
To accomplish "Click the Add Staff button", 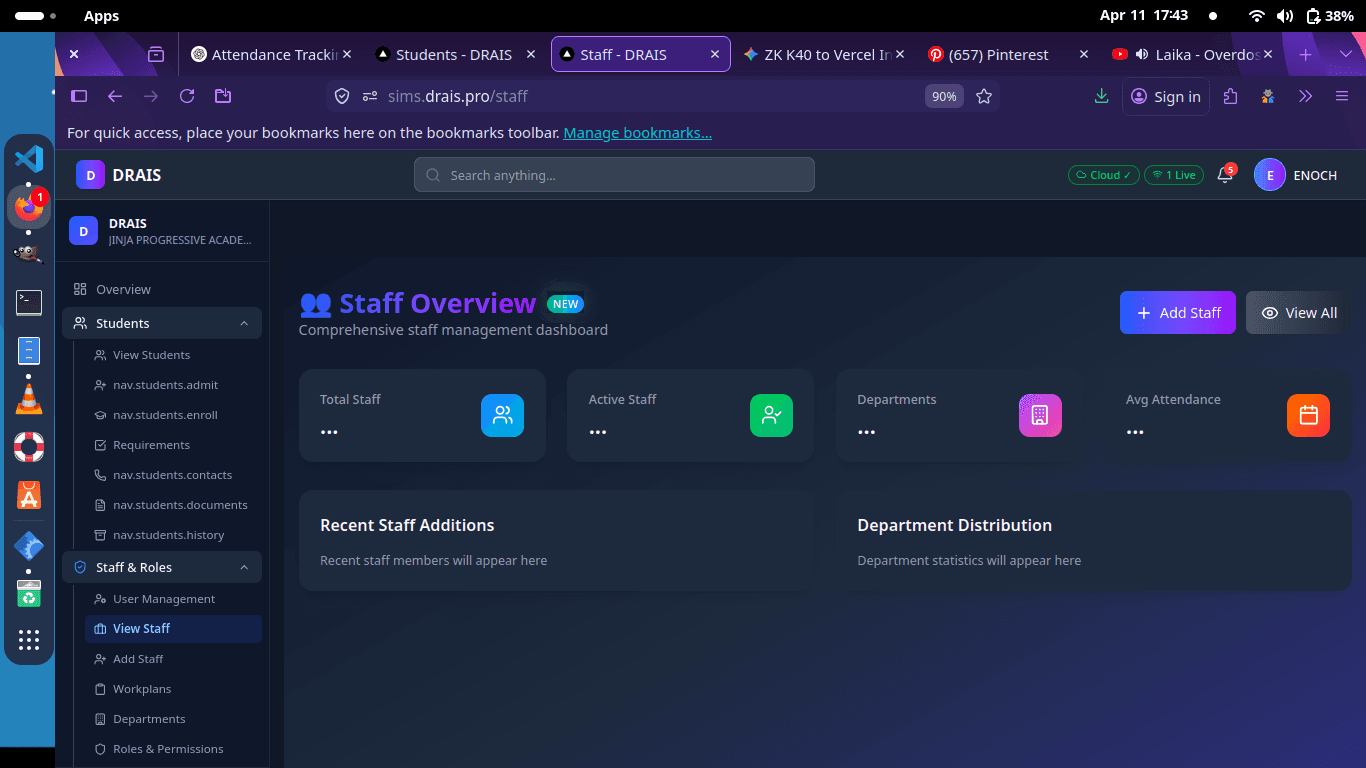I will [x=1177, y=312].
